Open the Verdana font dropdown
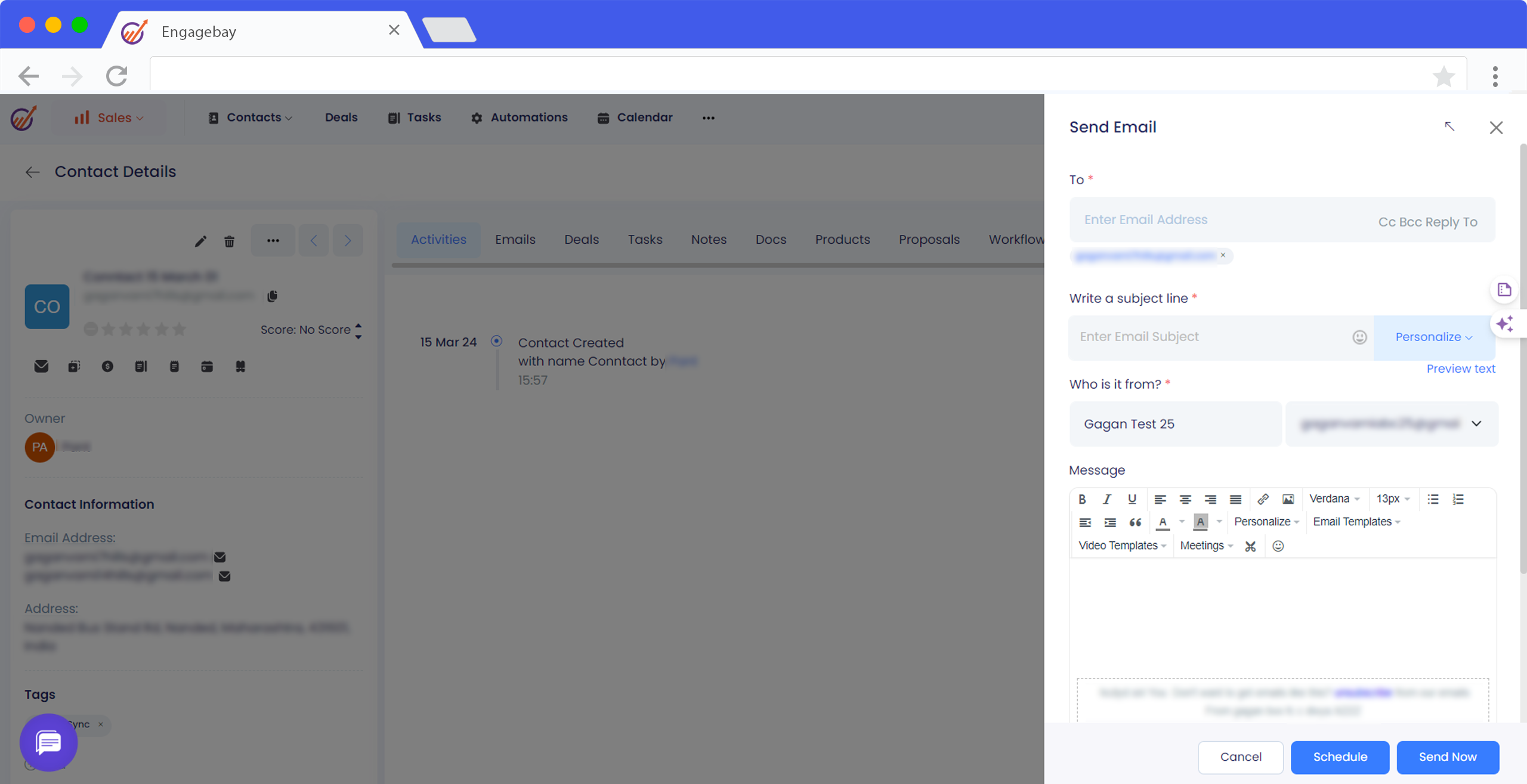 click(x=1334, y=499)
